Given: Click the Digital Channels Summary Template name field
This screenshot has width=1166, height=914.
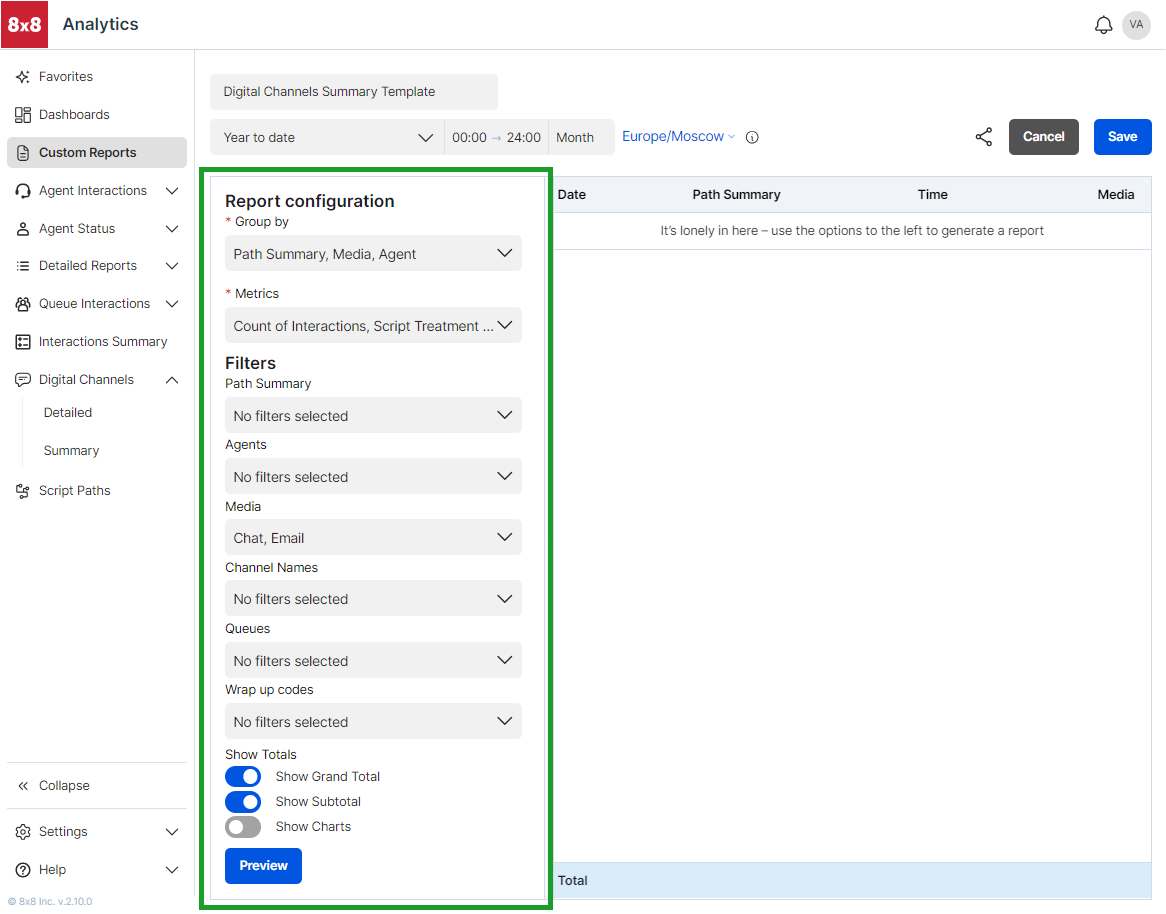Looking at the screenshot, I should tap(353, 91).
